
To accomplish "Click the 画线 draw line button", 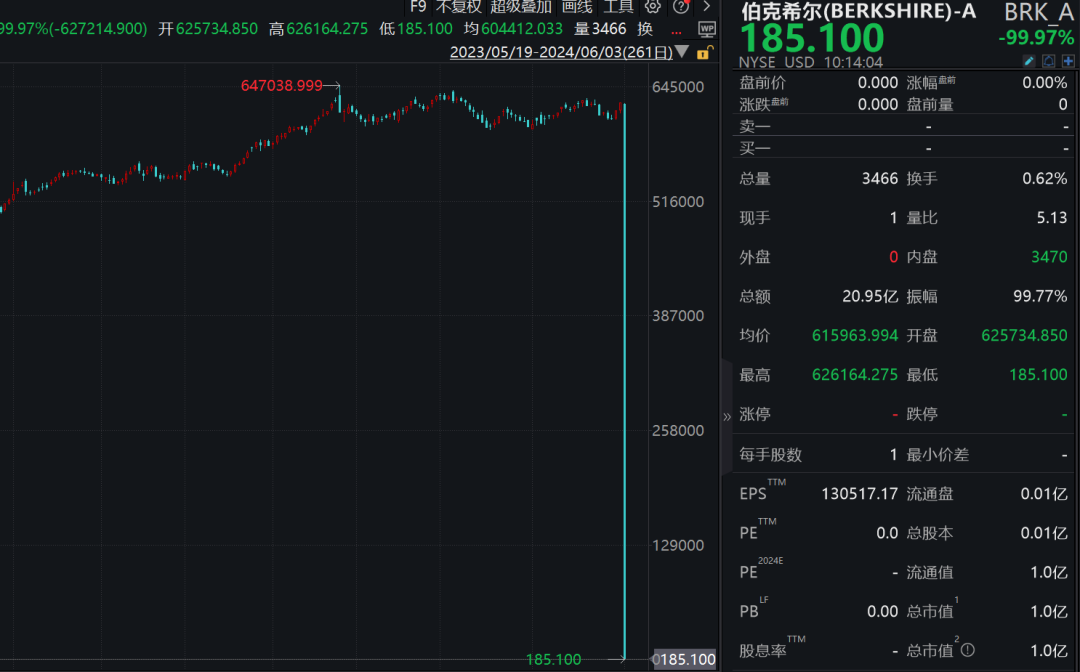I will (577, 6).
